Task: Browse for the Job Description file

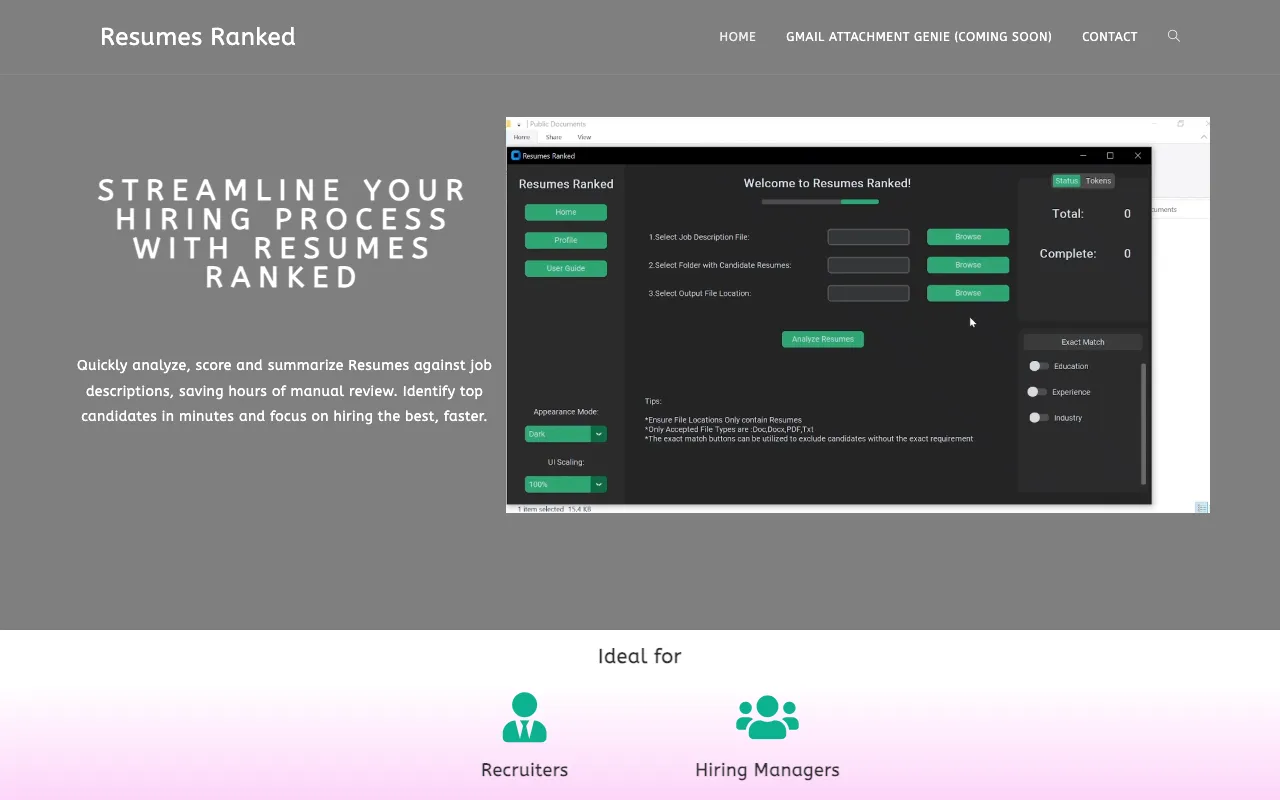Action: click(x=968, y=237)
